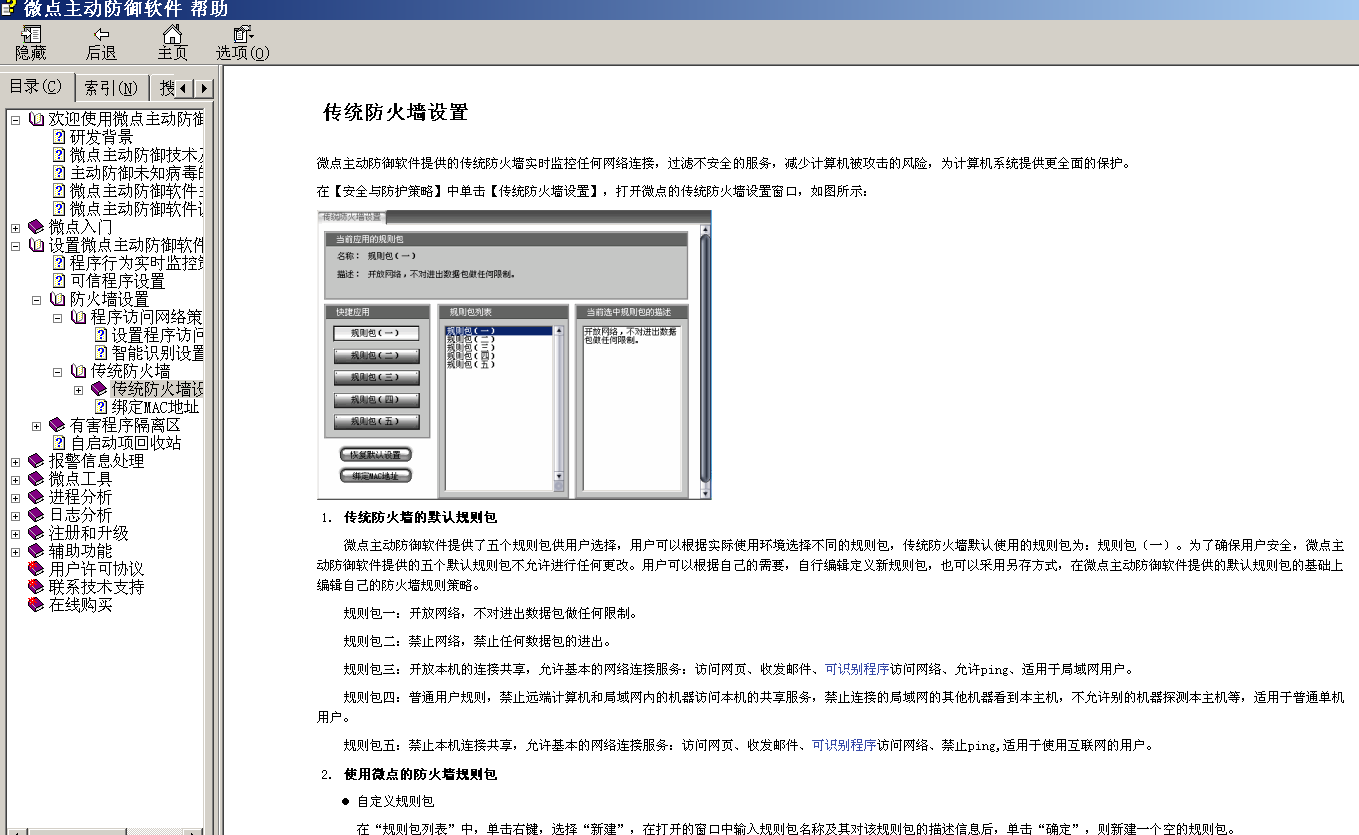Select the 智能识别设置 topic
This screenshot has width=1359, height=835.
(157, 353)
